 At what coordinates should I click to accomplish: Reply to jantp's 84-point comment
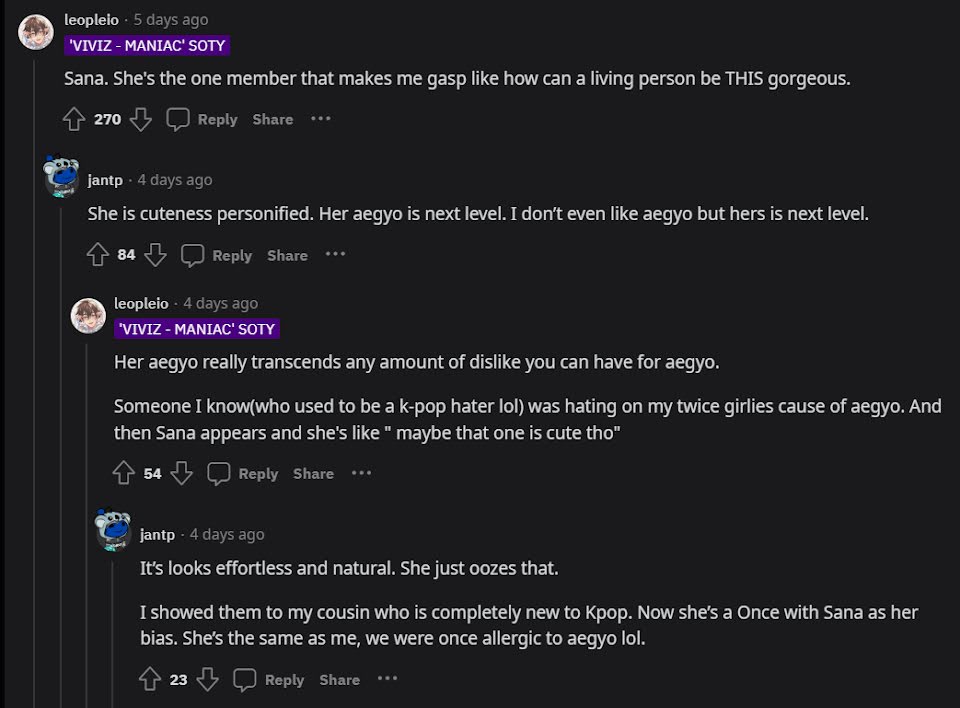(218, 255)
